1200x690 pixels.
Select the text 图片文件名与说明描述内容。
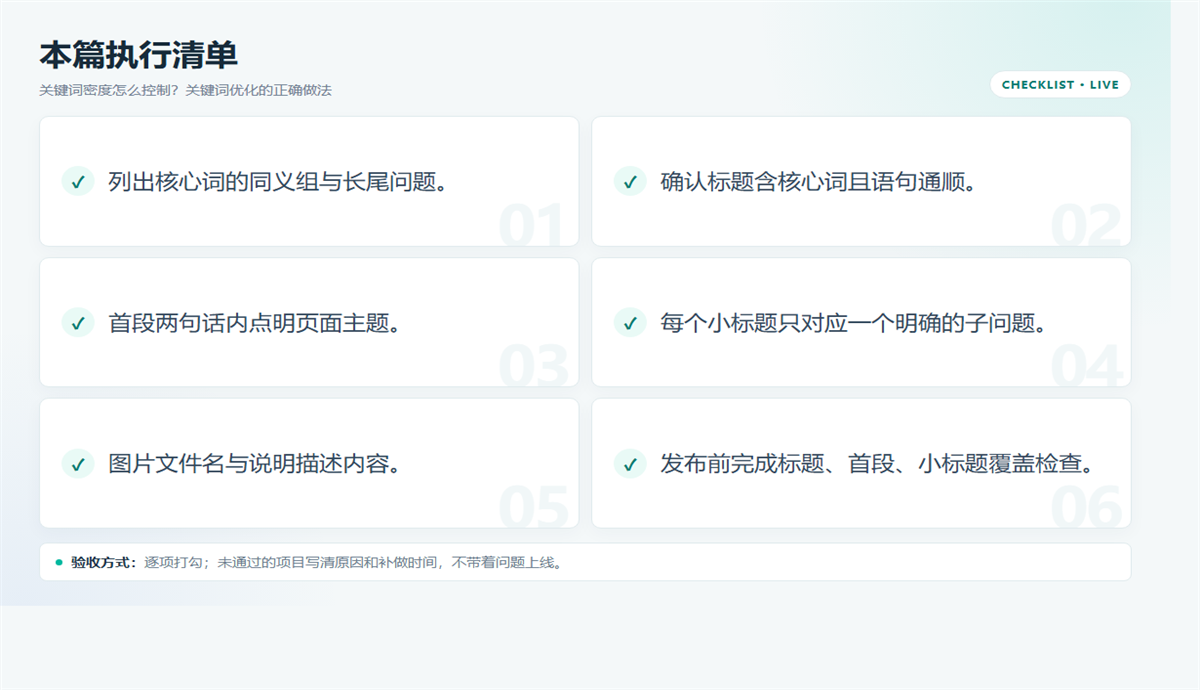coord(254,464)
